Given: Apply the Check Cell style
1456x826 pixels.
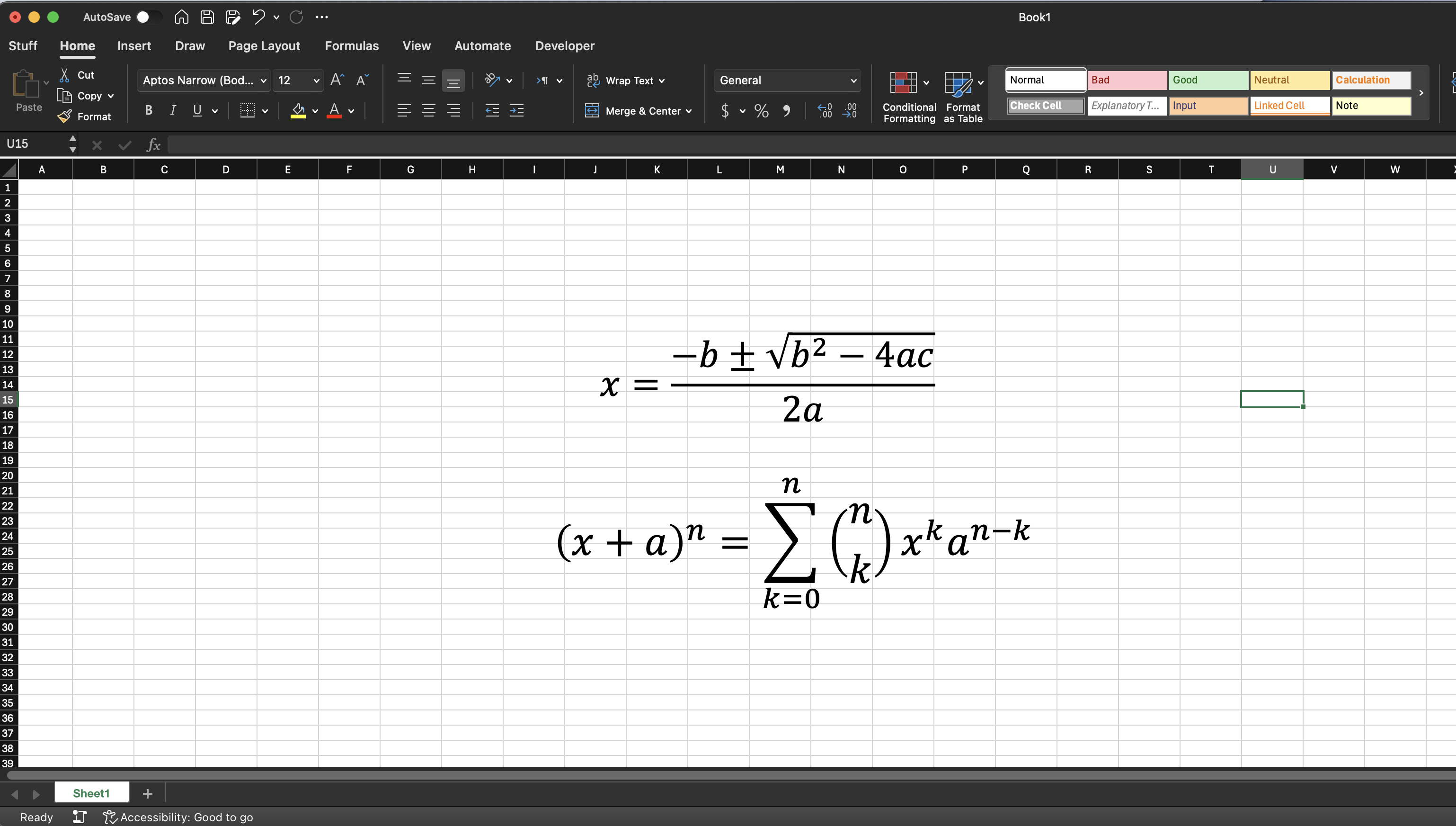Looking at the screenshot, I should pos(1044,106).
